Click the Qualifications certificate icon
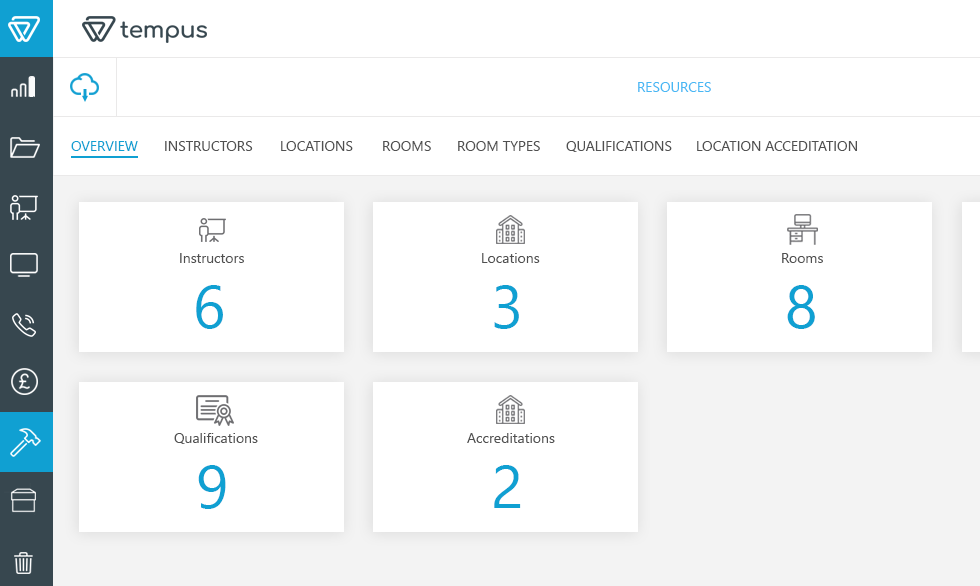Viewport: 980px width, 586px height. coord(214,410)
